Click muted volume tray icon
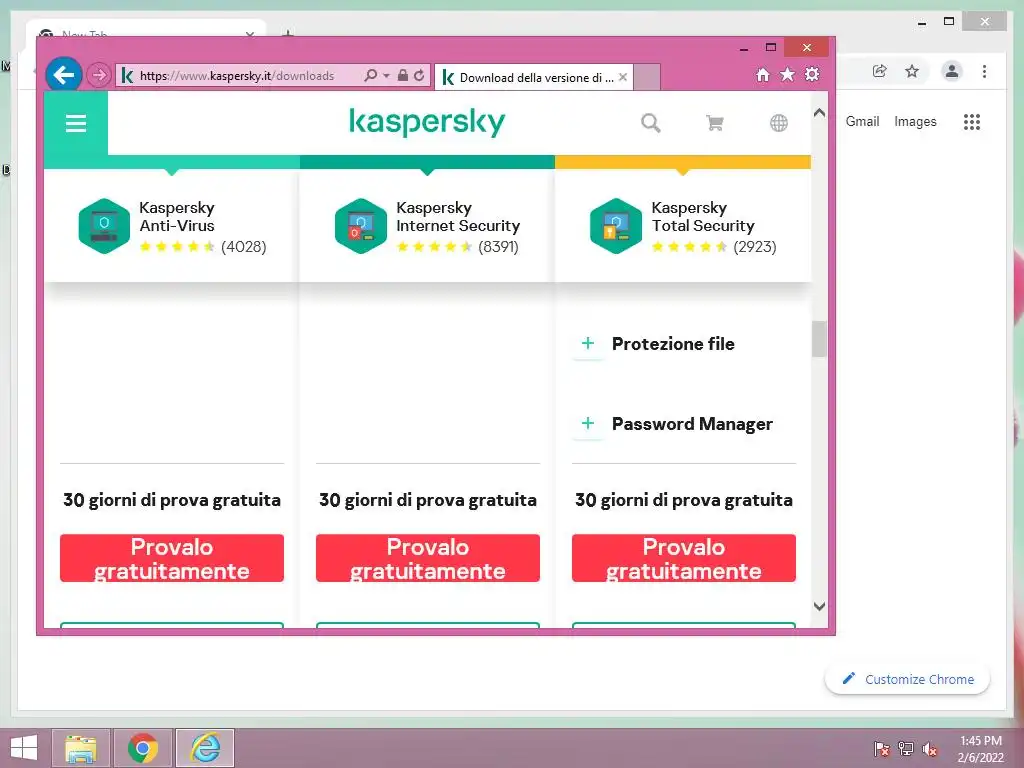1024x768 pixels. [x=929, y=749]
